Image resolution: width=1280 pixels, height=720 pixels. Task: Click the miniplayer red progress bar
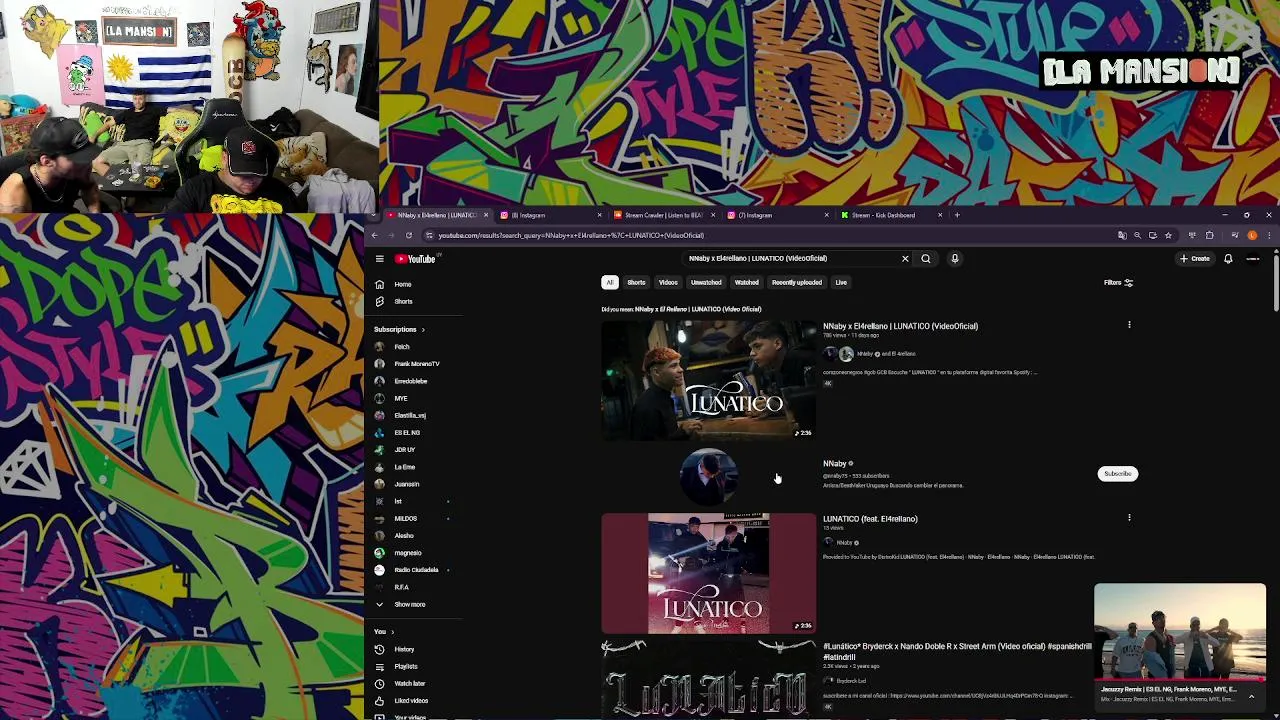tap(1180, 680)
